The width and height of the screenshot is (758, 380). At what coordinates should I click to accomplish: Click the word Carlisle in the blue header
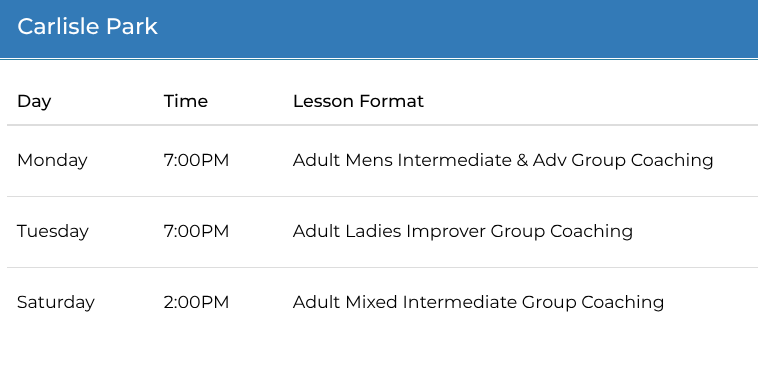(x=58, y=27)
